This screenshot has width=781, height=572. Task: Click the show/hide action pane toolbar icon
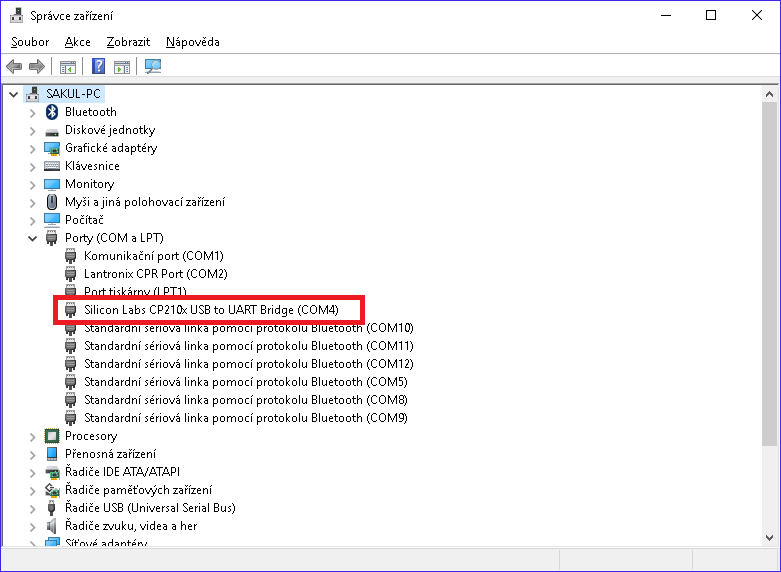(122, 66)
